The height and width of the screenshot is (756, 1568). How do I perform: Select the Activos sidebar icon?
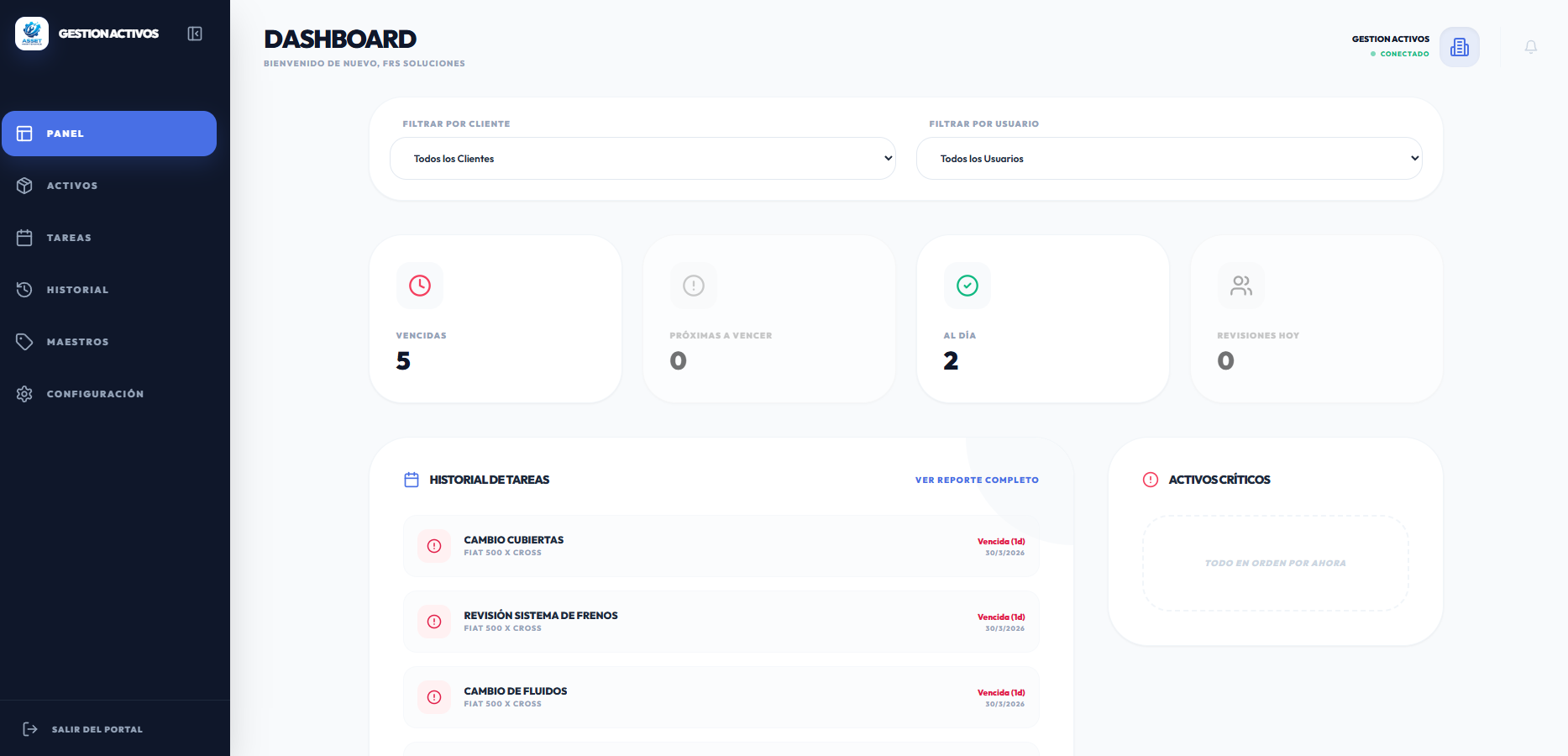25,186
